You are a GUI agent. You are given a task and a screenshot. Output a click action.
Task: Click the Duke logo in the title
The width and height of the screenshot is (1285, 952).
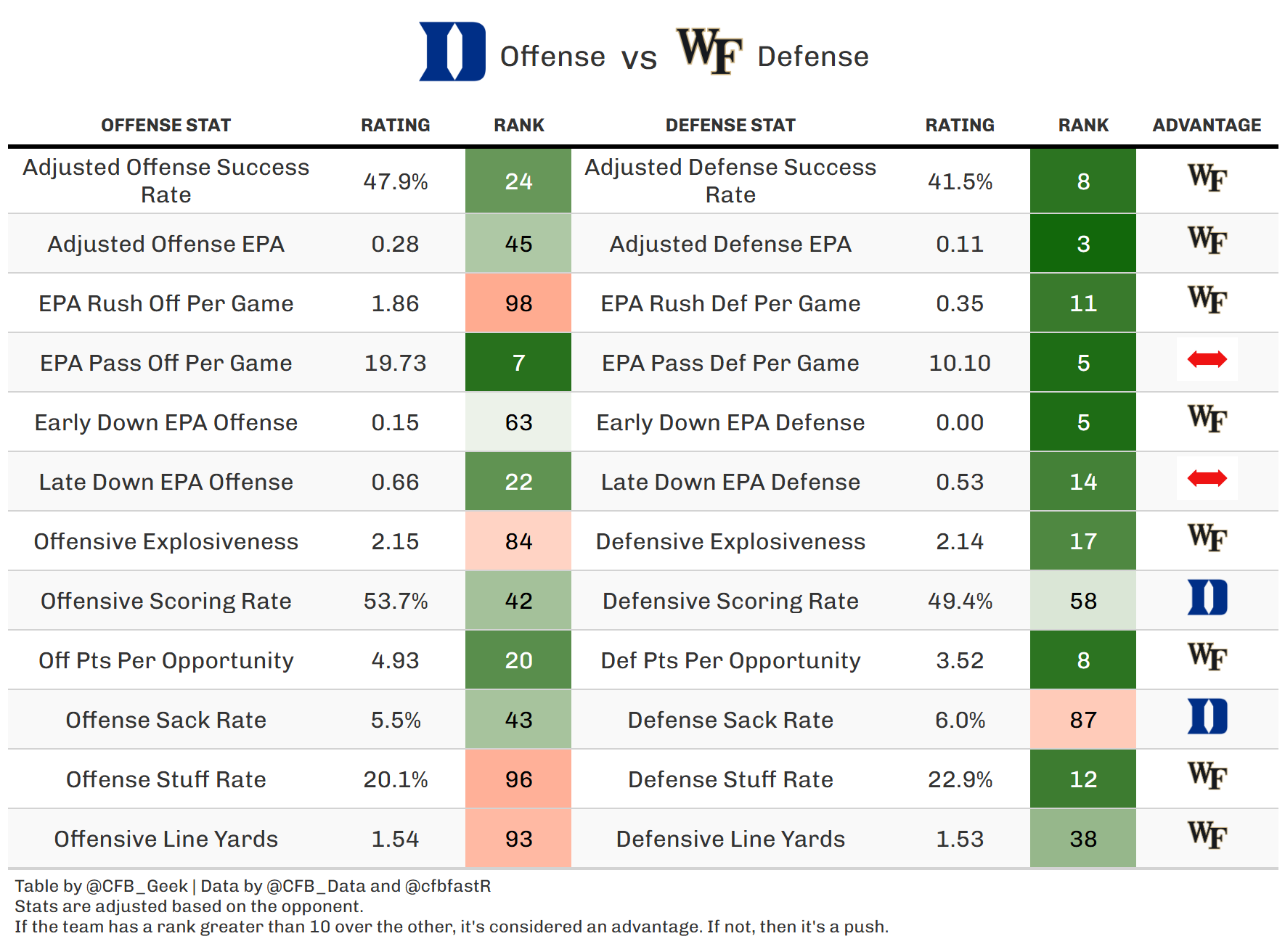pos(452,52)
